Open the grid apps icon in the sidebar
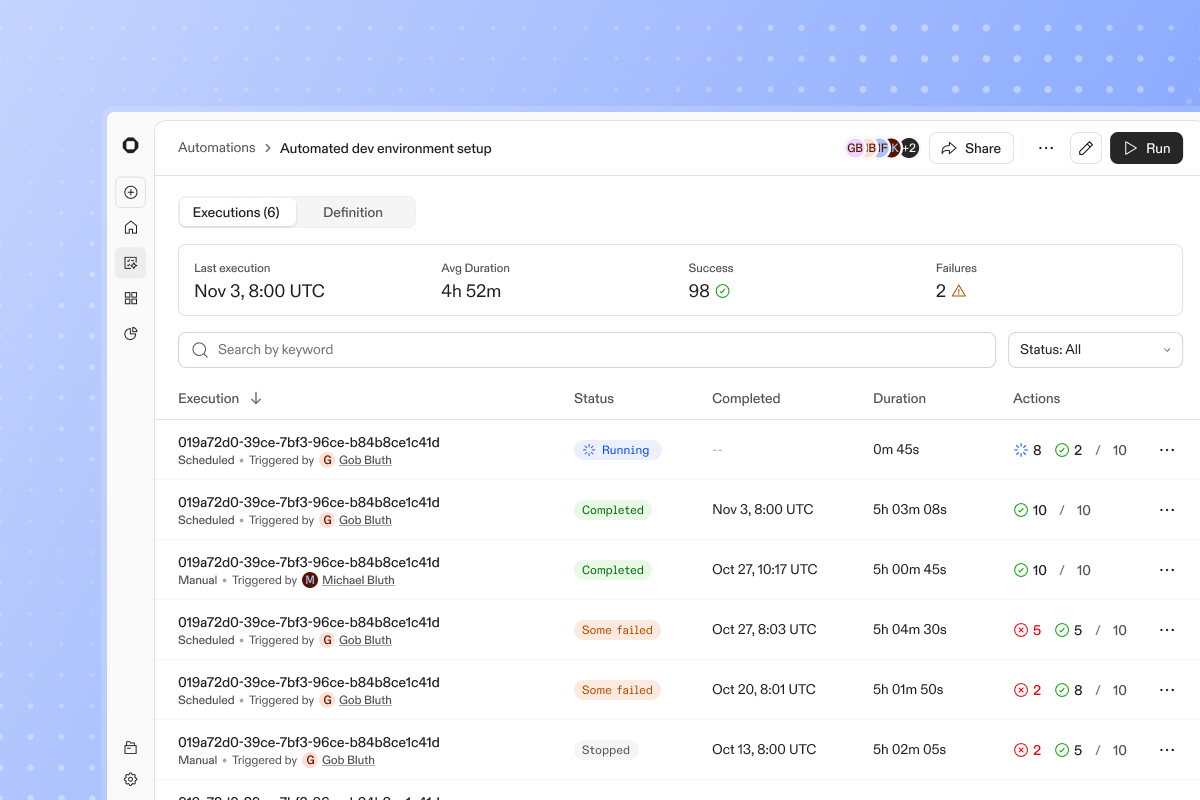This screenshot has height=800, width=1200. pos(130,298)
